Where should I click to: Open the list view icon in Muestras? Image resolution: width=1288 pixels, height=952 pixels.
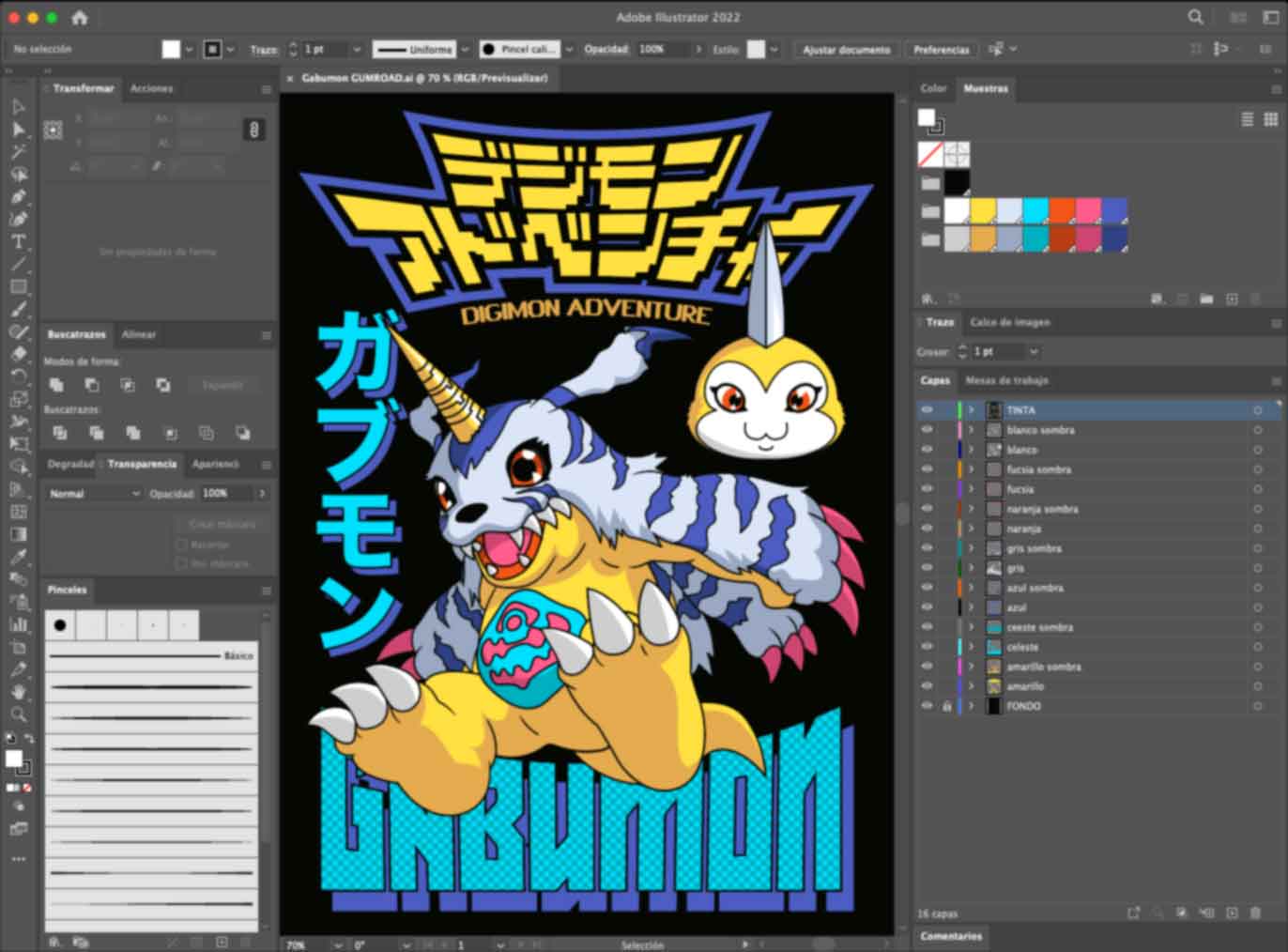tap(1247, 119)
